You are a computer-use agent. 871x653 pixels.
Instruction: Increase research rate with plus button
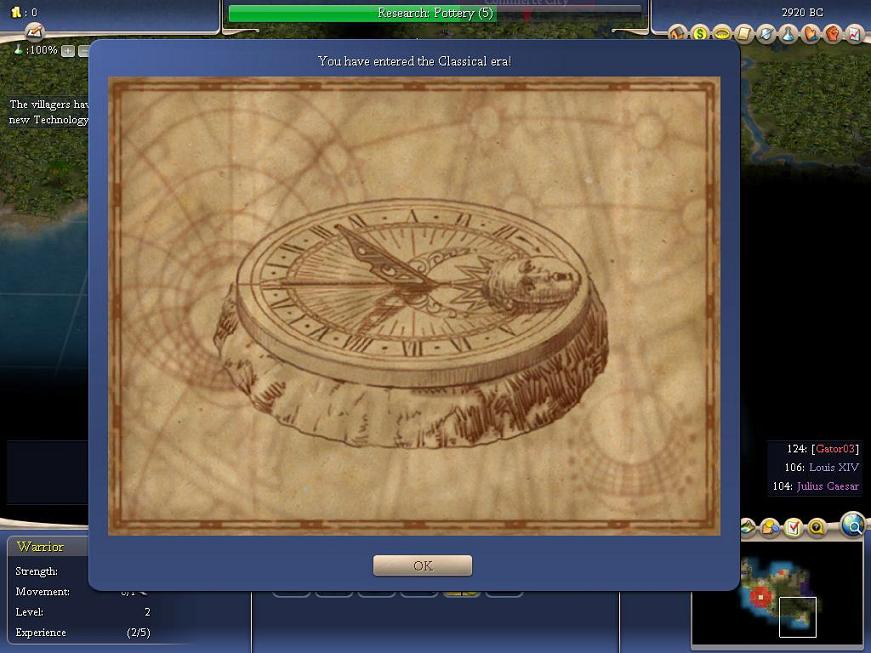pyautogui.click(x=68, y=51)
